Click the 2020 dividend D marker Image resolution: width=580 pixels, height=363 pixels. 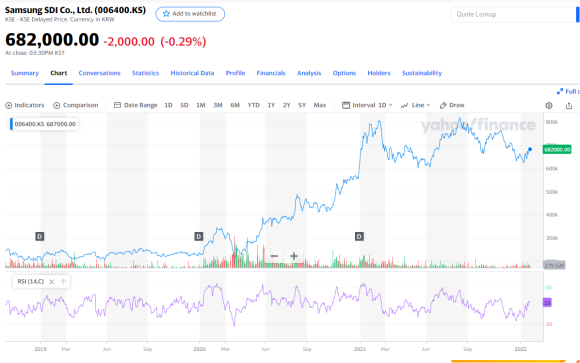point(199,236)
